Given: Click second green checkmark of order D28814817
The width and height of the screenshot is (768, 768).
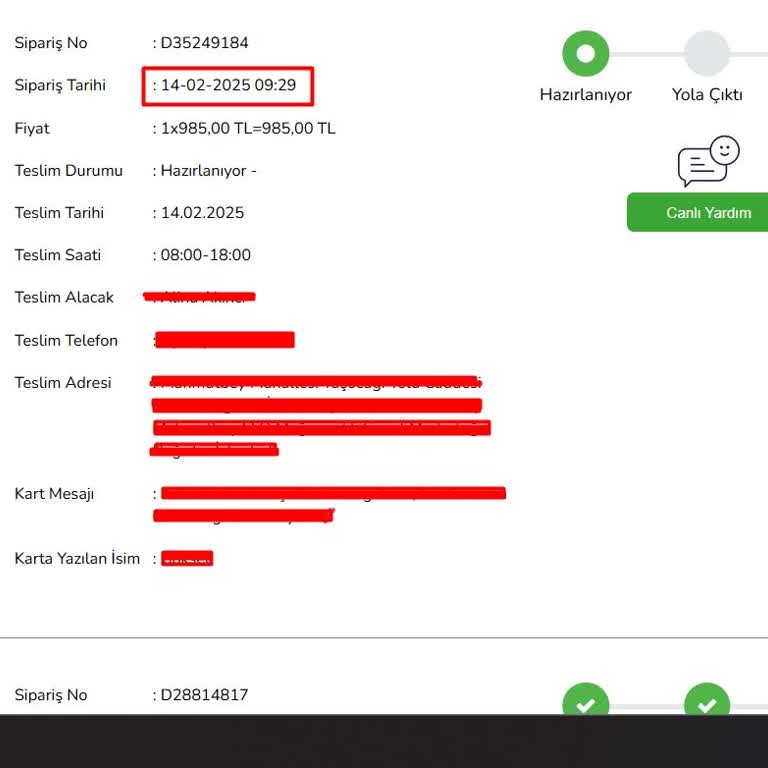Looking at the screenshot, I should click(x=706, y=699).
